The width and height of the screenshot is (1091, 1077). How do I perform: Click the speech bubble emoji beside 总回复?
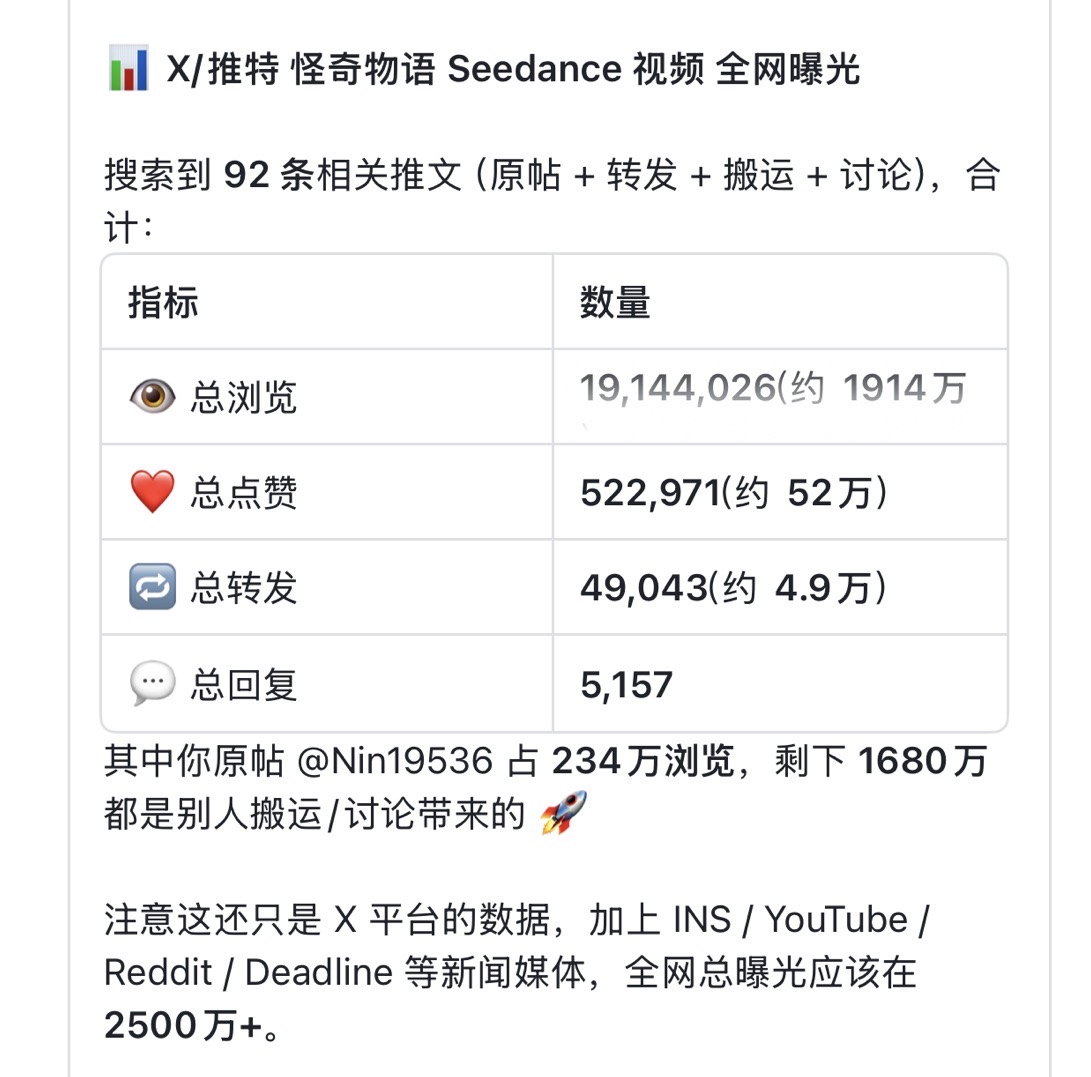152,684
